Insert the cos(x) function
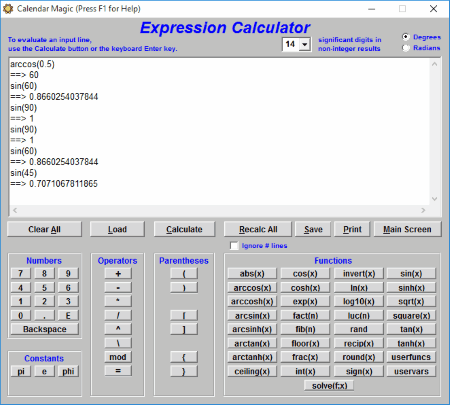The height and width of the screenshot is (405, 450). coord(305,274)
